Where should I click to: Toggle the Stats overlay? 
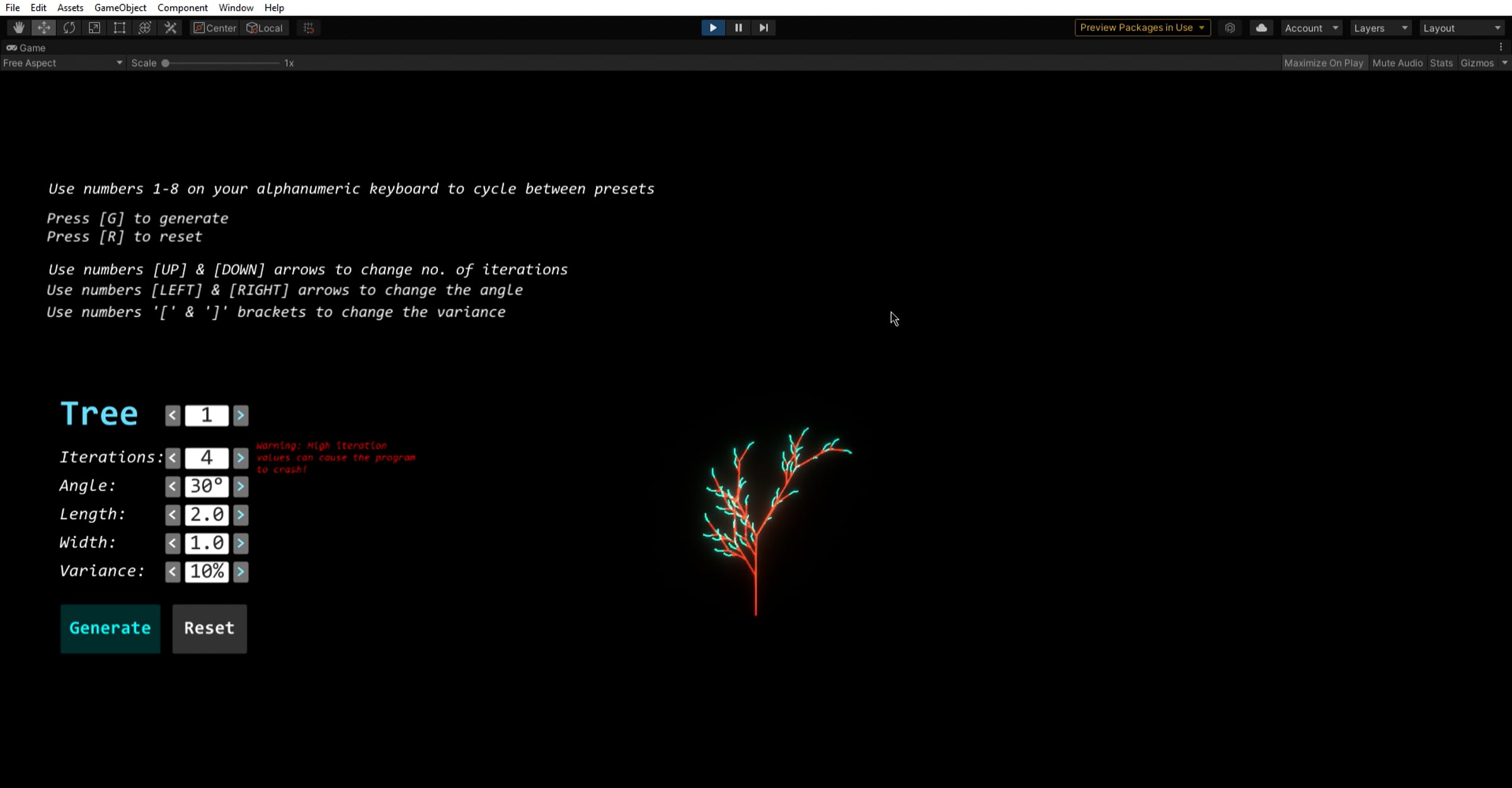(x=1441, y=63)
